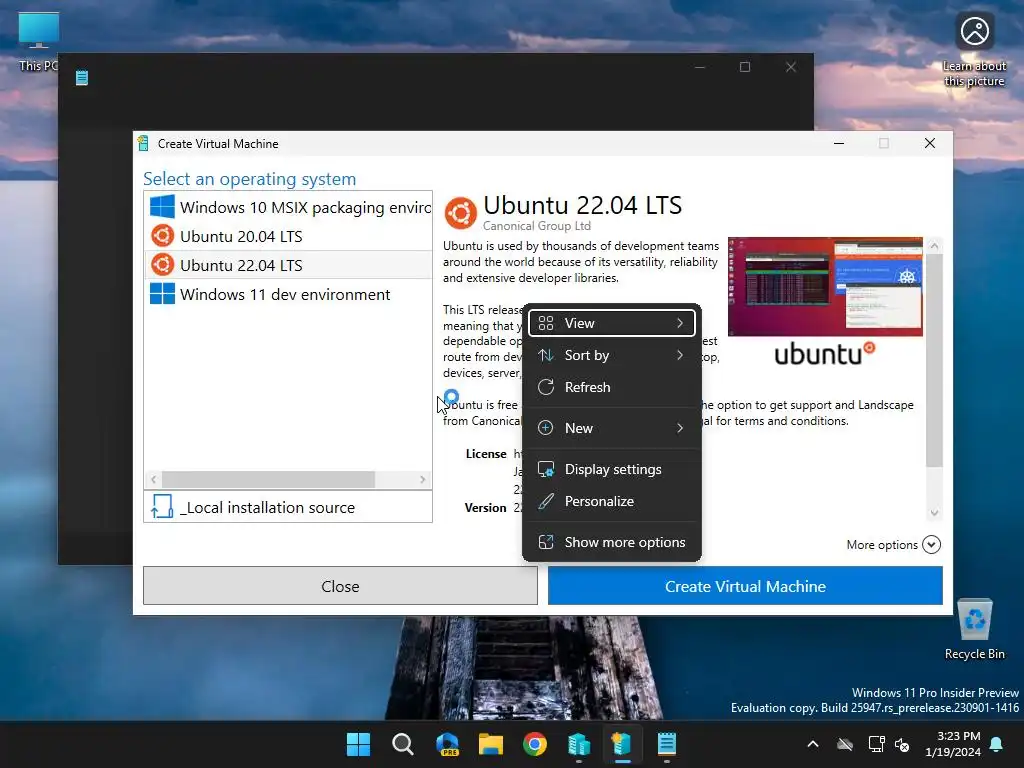Image resolution: width=1024 pixels, height=768 pixels.
Task: Select Windows 10 MSIX packaging environment entry
Action: [x=288, y=207]
